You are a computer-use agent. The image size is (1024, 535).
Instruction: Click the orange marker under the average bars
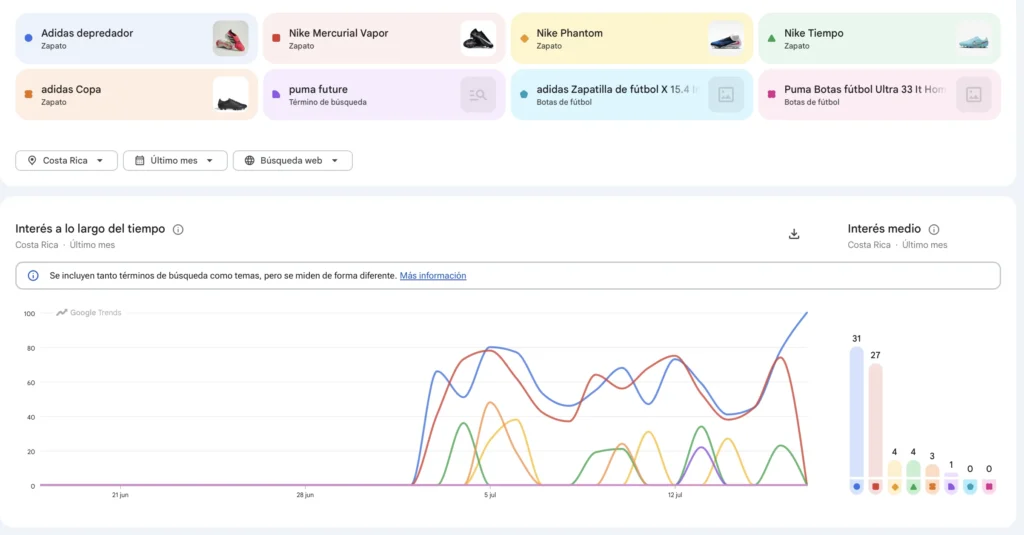click(932, 487)
